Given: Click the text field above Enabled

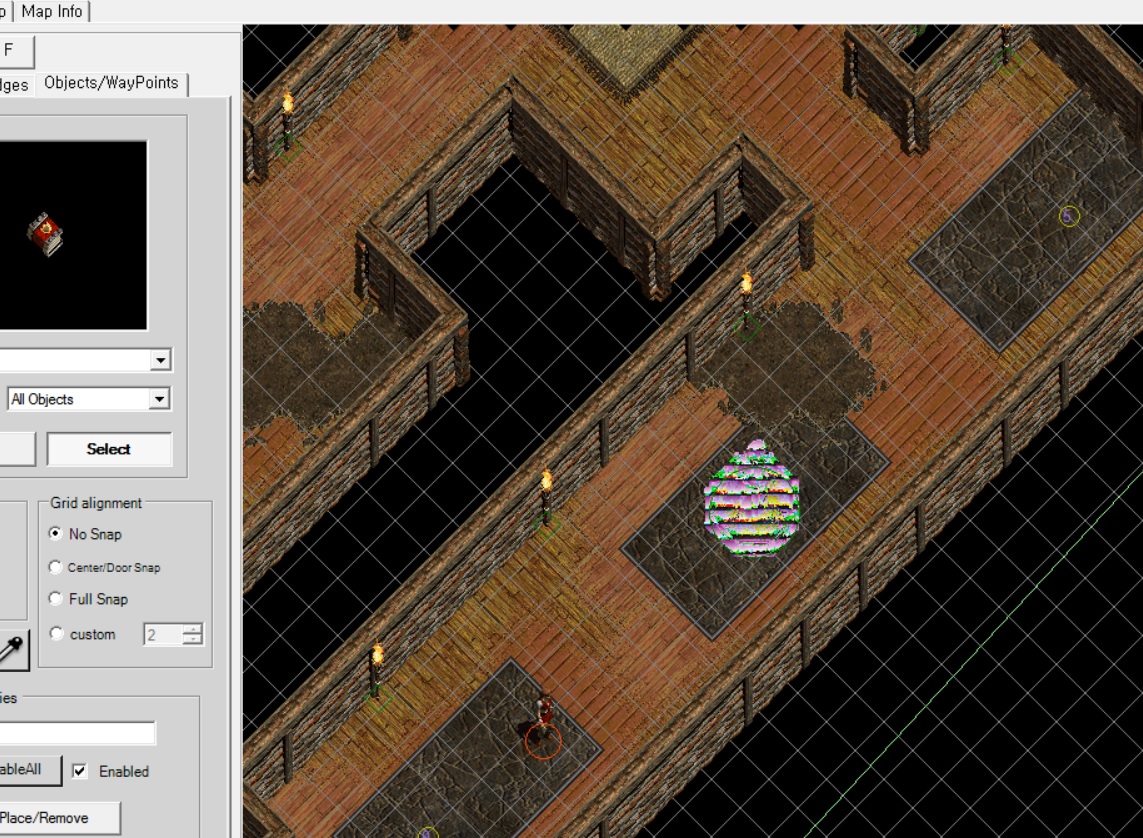Looking at the screenshot, I should pos(77,733).
